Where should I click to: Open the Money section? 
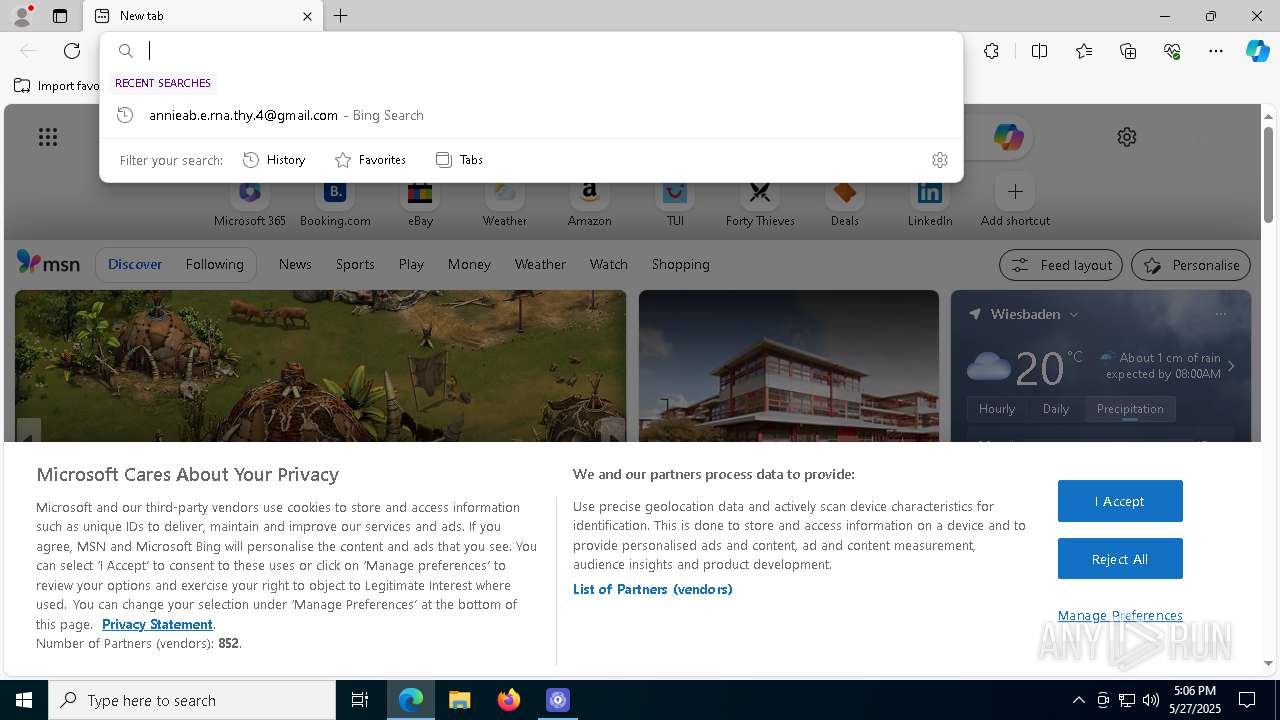click(469, 264)
